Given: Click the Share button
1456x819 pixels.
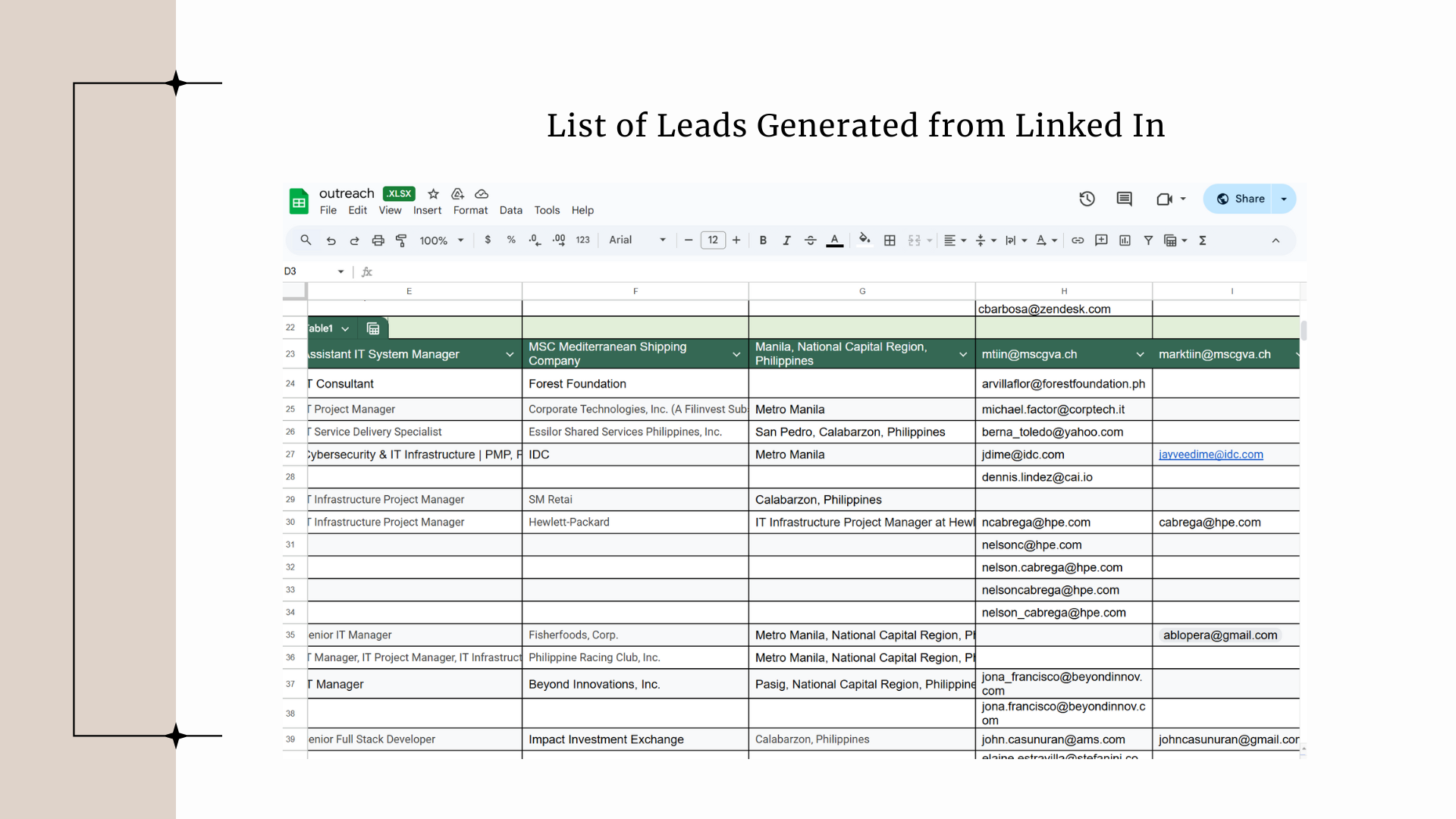Looking at the screenshot, I should tap(1240, 199).
